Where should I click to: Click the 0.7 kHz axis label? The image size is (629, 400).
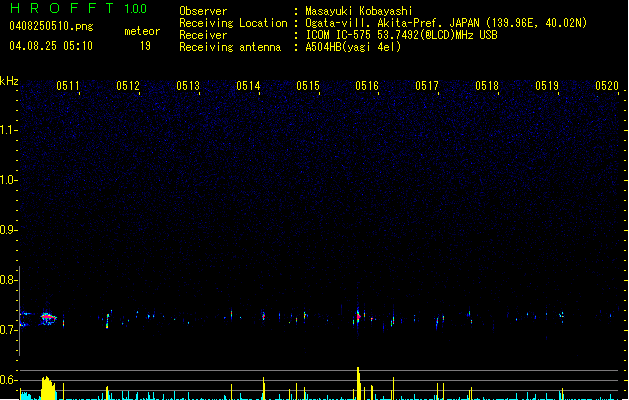pyautogui.click(x=8, y=330)
